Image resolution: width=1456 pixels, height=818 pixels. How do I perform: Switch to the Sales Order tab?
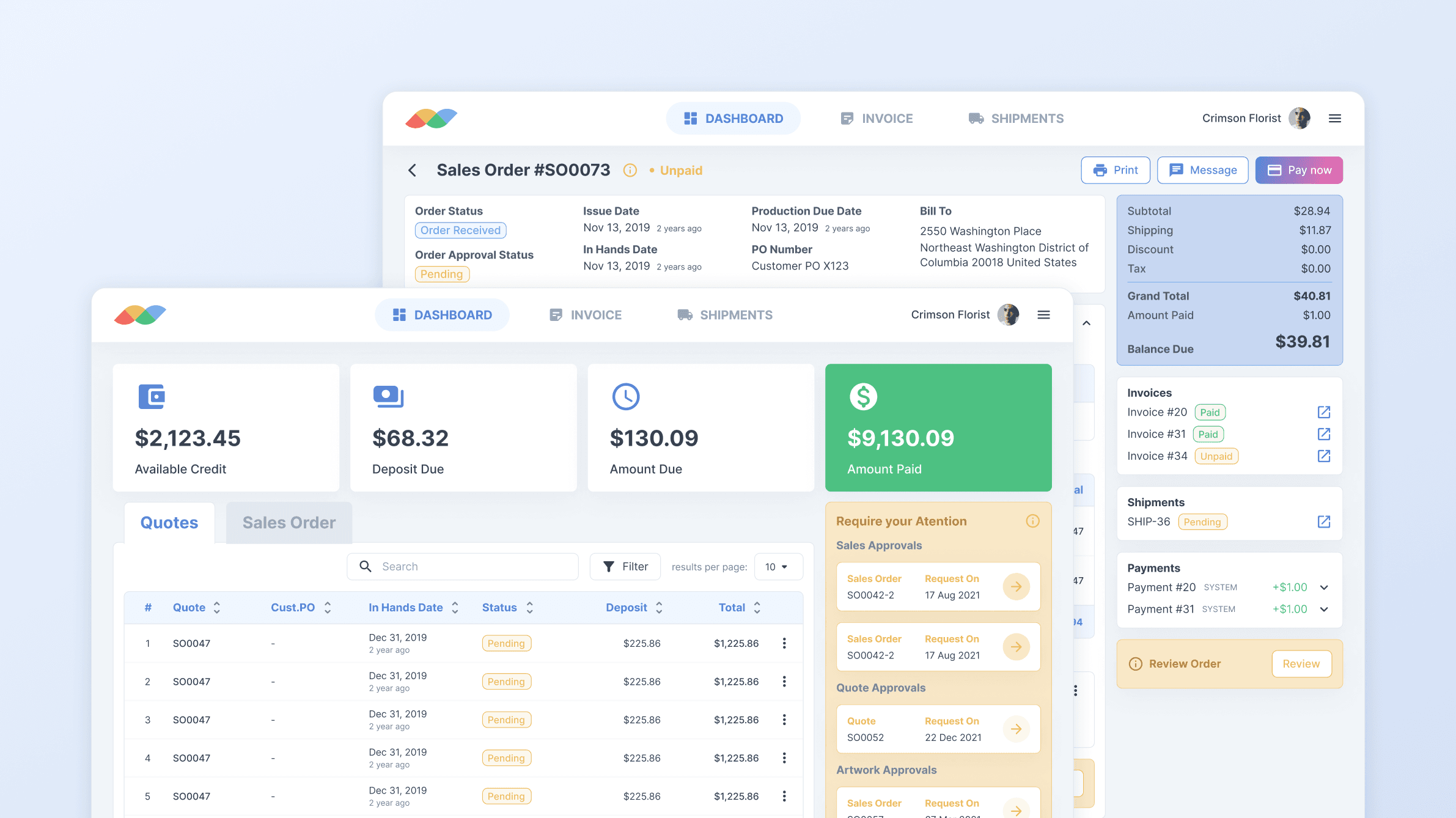tap(289, 523)
